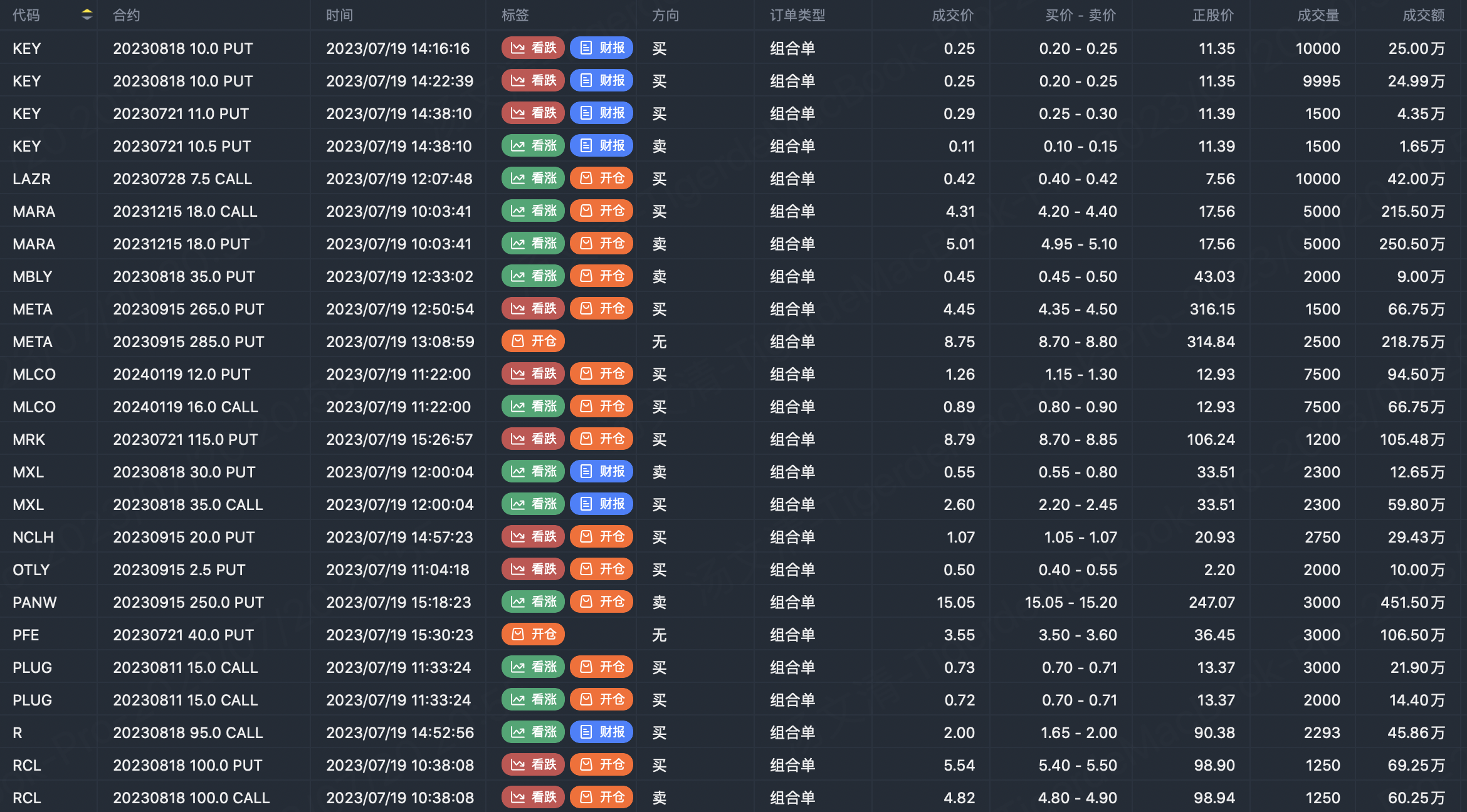
Task: Select the MRK 20230721 115.0 PUT contract
Action: coord(185,439)
